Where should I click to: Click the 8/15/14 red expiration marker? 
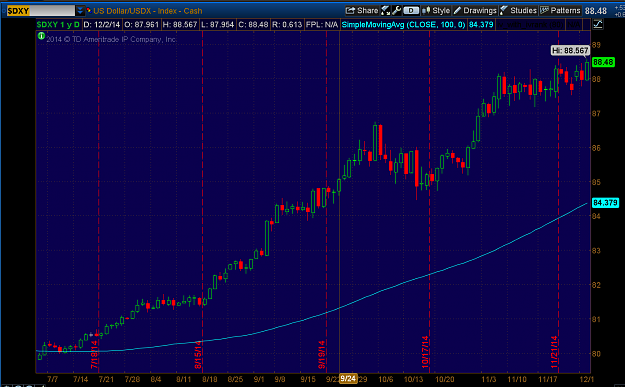click(x=198, y=354)
